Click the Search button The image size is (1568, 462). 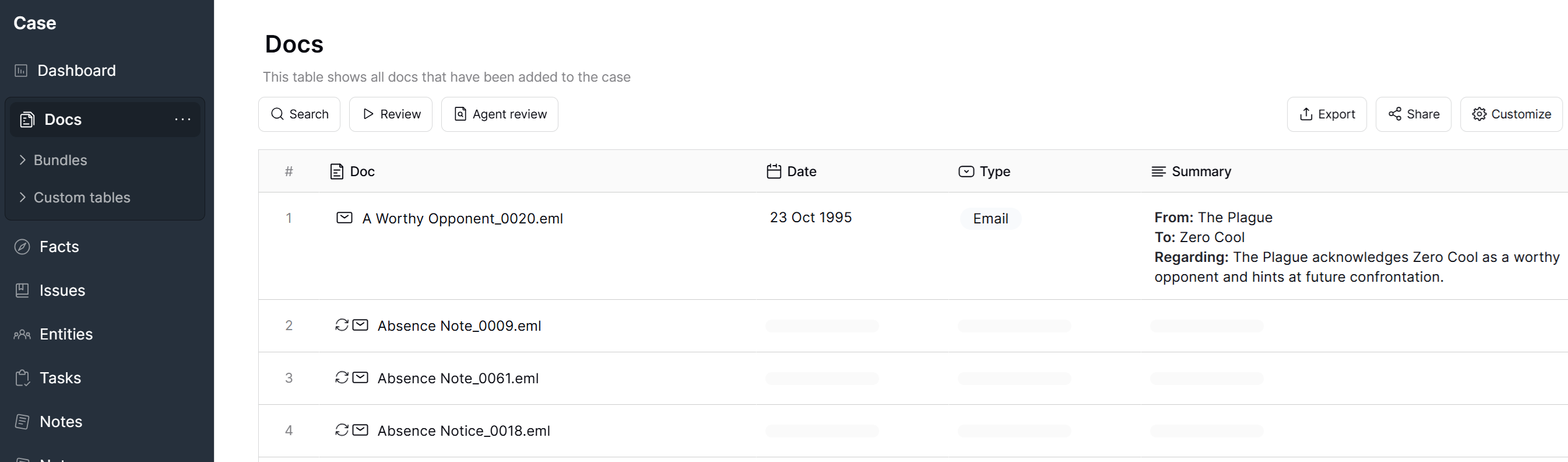click(x=299, y=114)
